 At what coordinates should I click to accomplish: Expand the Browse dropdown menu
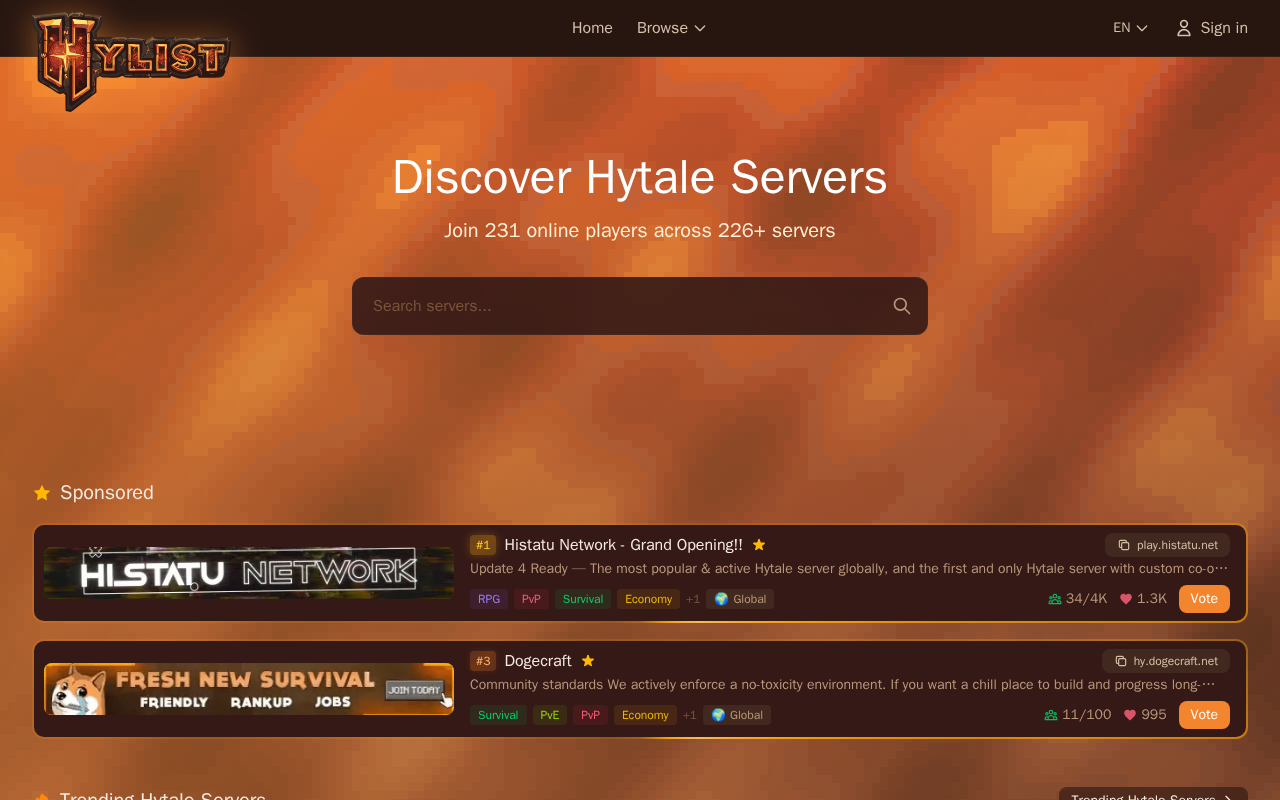(x=671, y=28)
